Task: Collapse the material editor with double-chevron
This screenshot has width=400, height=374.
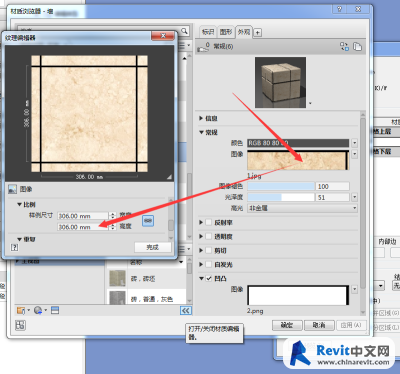Action: click(x=186, y=311)
